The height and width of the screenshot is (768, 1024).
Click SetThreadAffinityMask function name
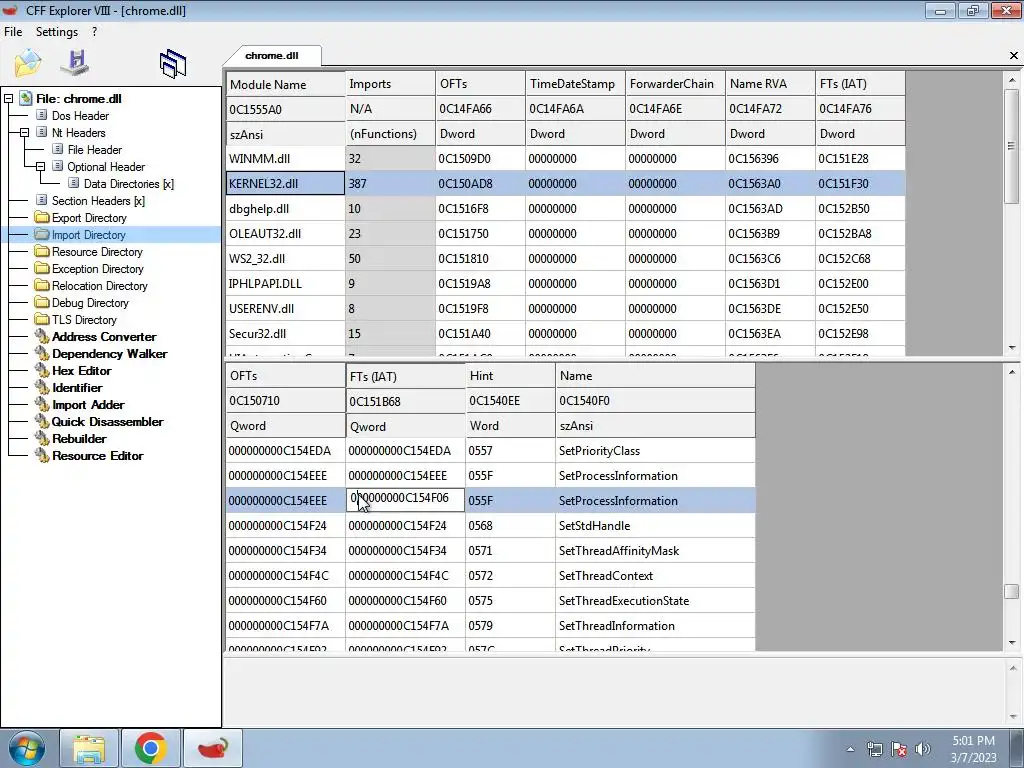[x=618, y=551]
